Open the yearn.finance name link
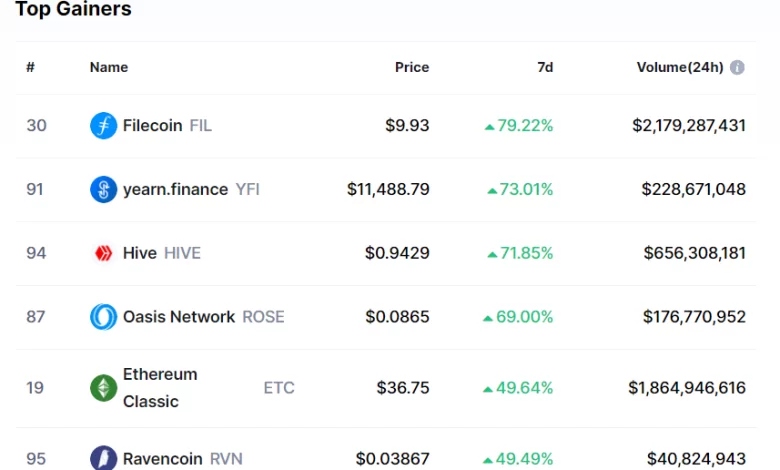The image size is (780, 470). click(x=175, y=189)
